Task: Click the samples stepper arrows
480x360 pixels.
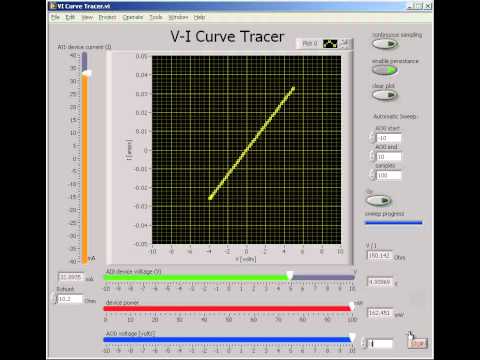Action: click(x=372, y=174)
